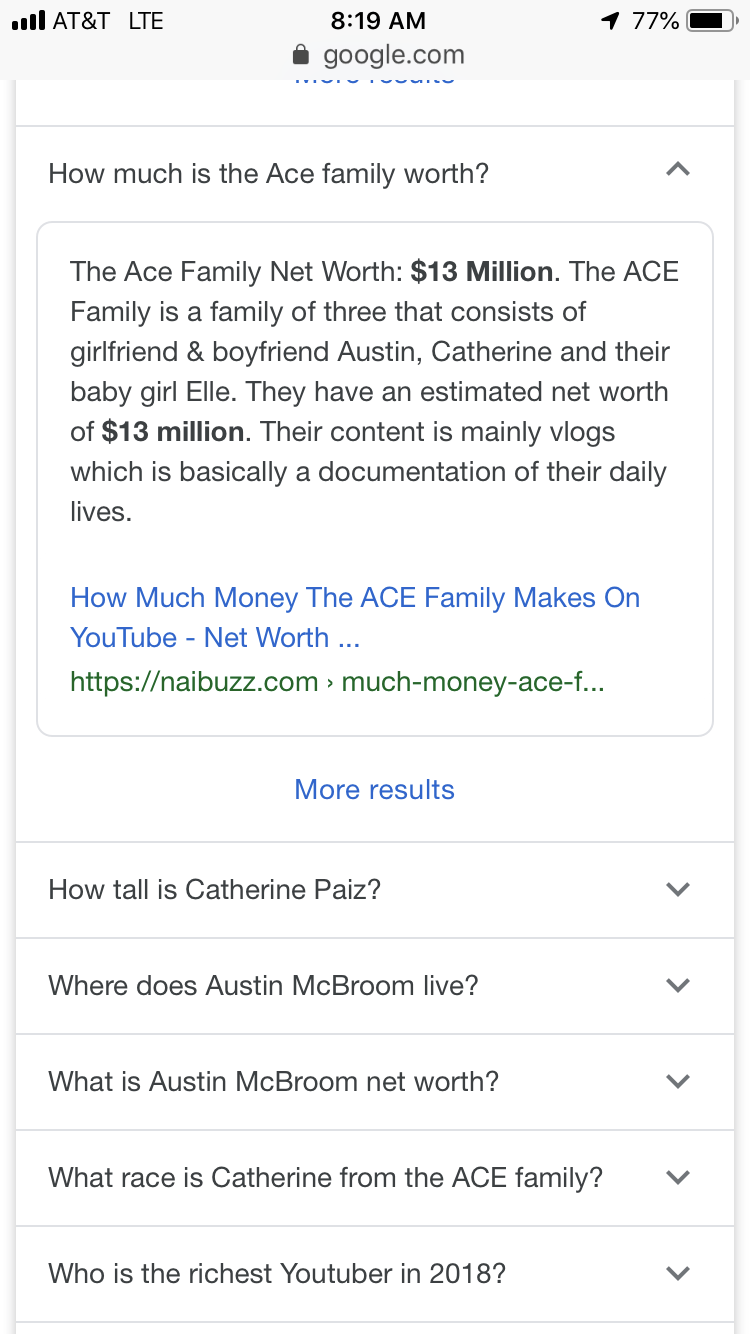Tap the cellular signal bars icon
The image size is (750, 1334).
(27, 20)
